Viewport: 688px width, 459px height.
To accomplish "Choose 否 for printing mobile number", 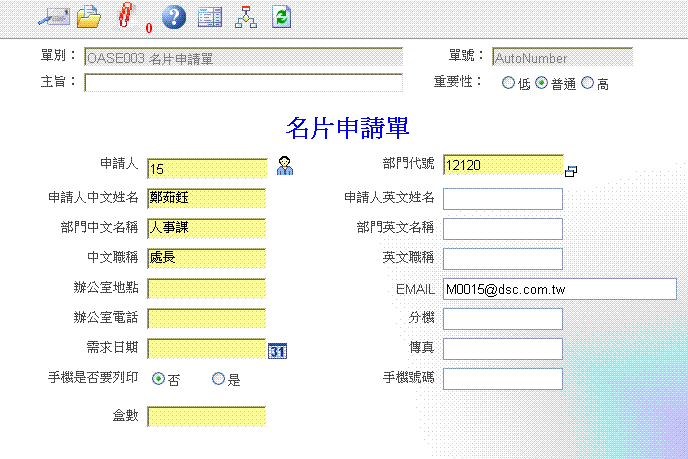I will (x=158, y=380).
